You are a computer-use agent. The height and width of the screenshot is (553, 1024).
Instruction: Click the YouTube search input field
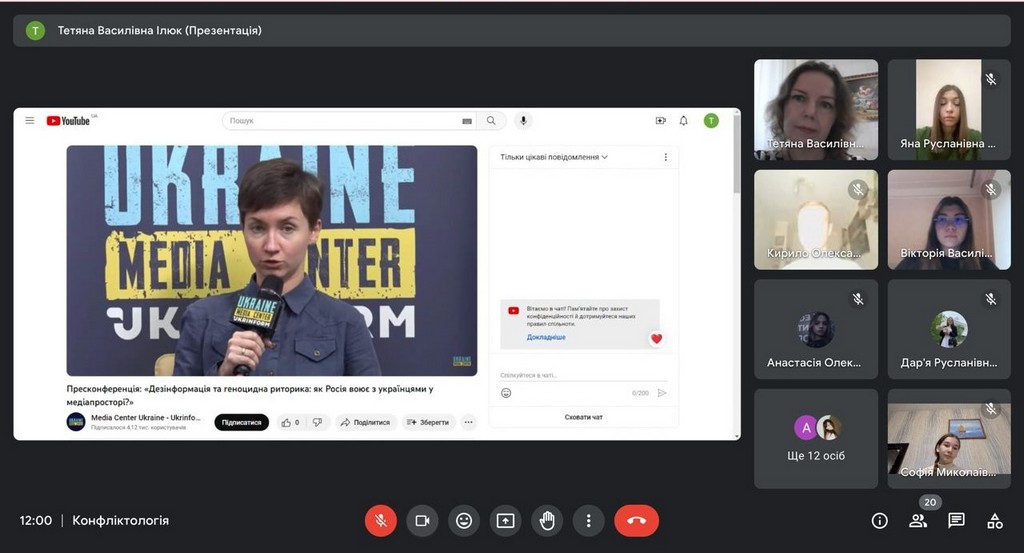point(340,121)
